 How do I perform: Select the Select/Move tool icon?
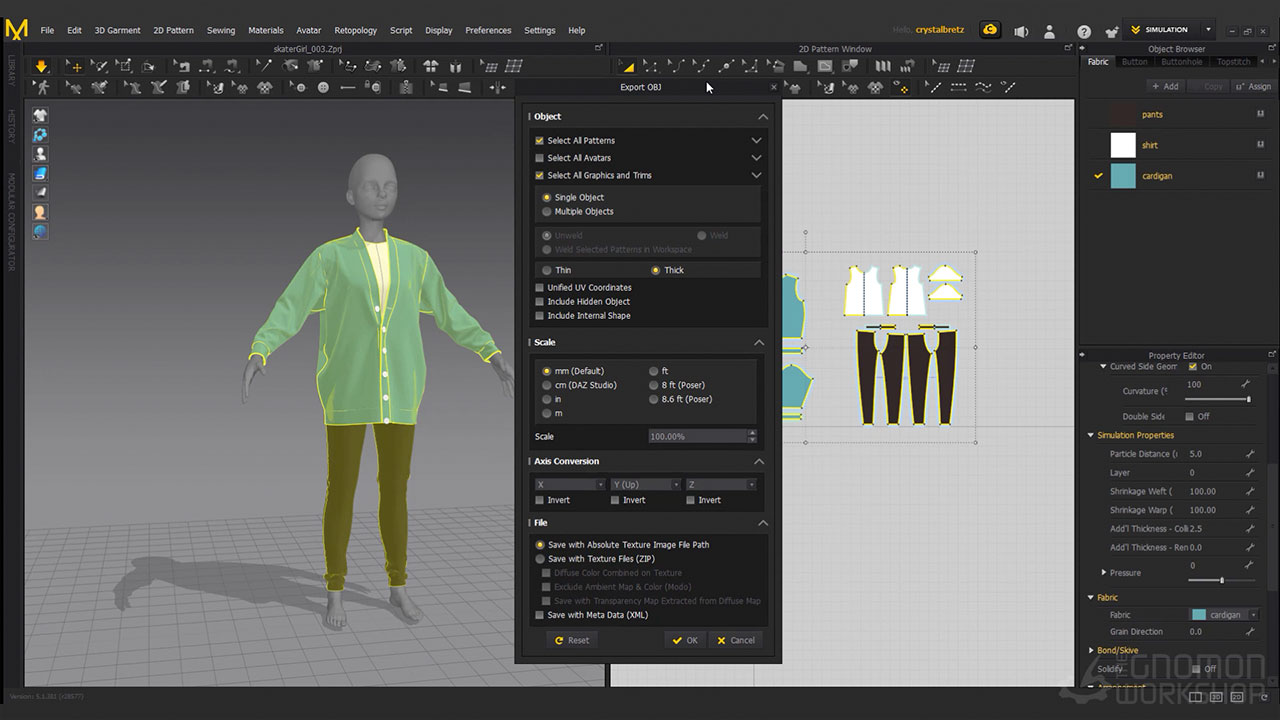[x=74, y=66]
